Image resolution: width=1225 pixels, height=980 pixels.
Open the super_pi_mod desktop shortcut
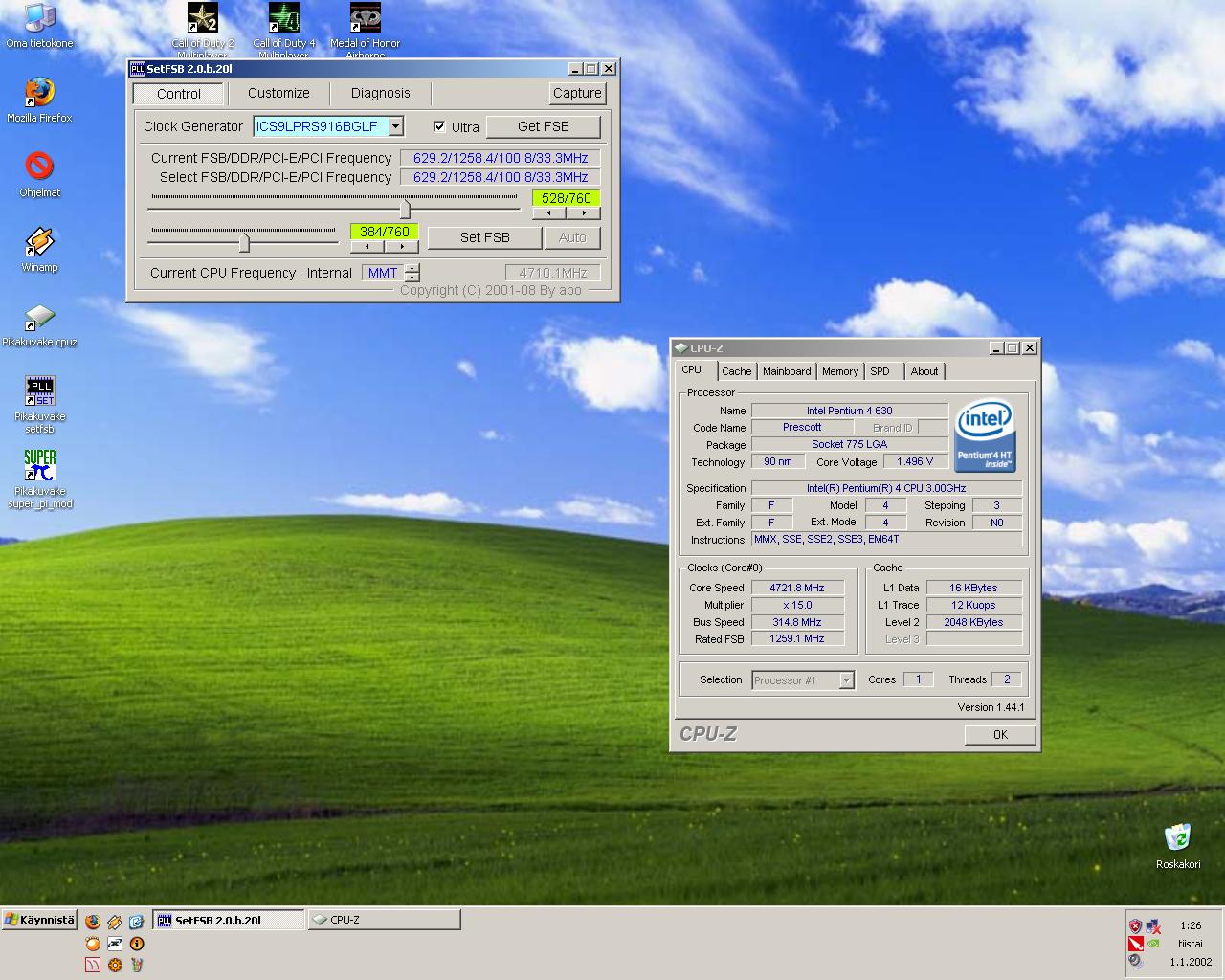click(x=39, y=479)
